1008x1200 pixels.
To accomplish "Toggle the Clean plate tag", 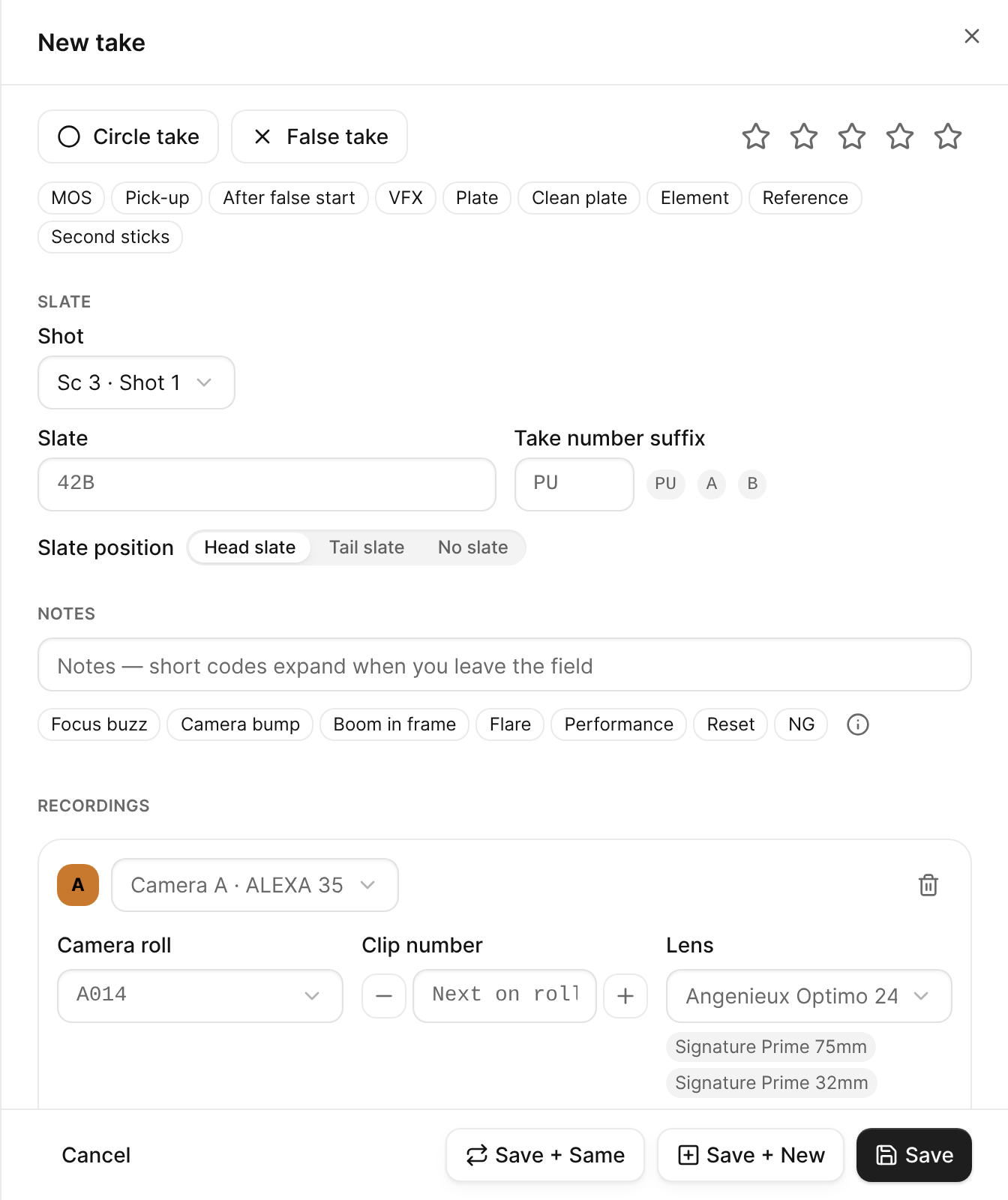I will coord(579,198).
